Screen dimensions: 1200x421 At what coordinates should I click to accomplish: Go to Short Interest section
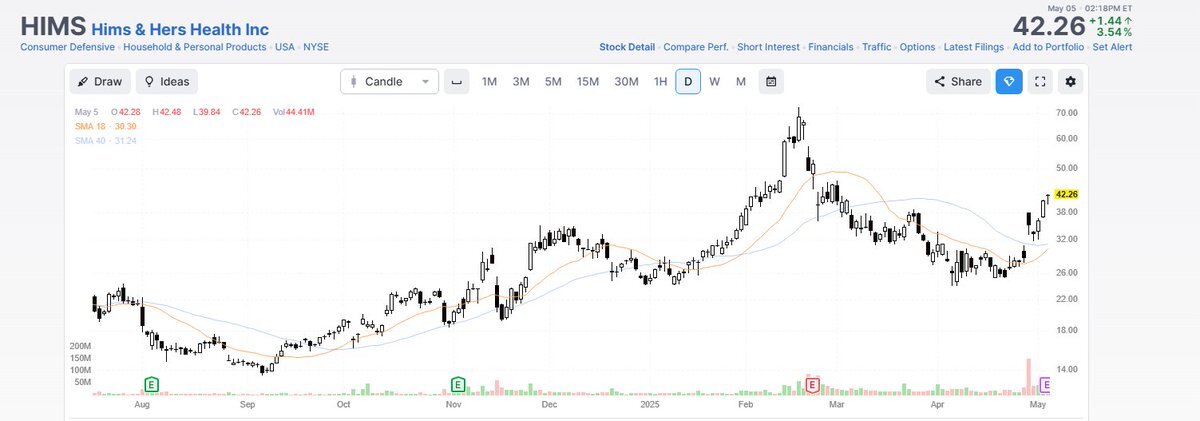coord(768,47)
